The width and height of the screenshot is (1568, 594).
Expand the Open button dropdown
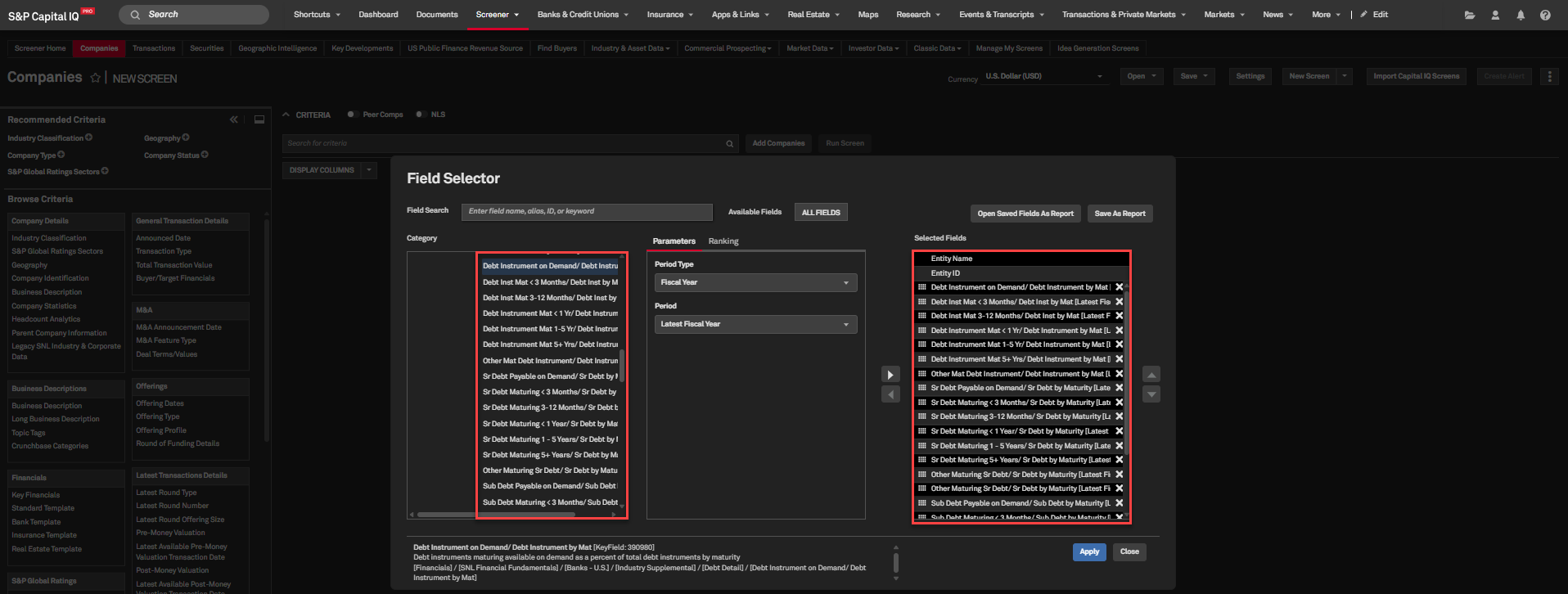pos(1154,76)
